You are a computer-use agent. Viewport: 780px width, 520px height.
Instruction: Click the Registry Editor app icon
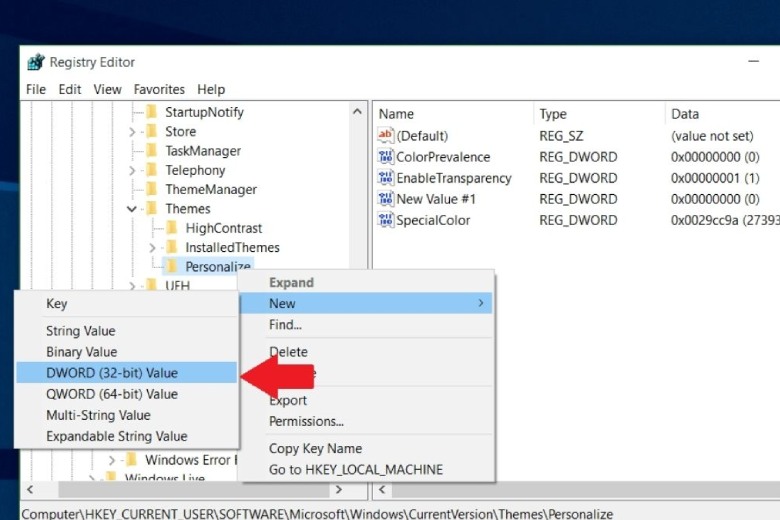tap(36, 62)
